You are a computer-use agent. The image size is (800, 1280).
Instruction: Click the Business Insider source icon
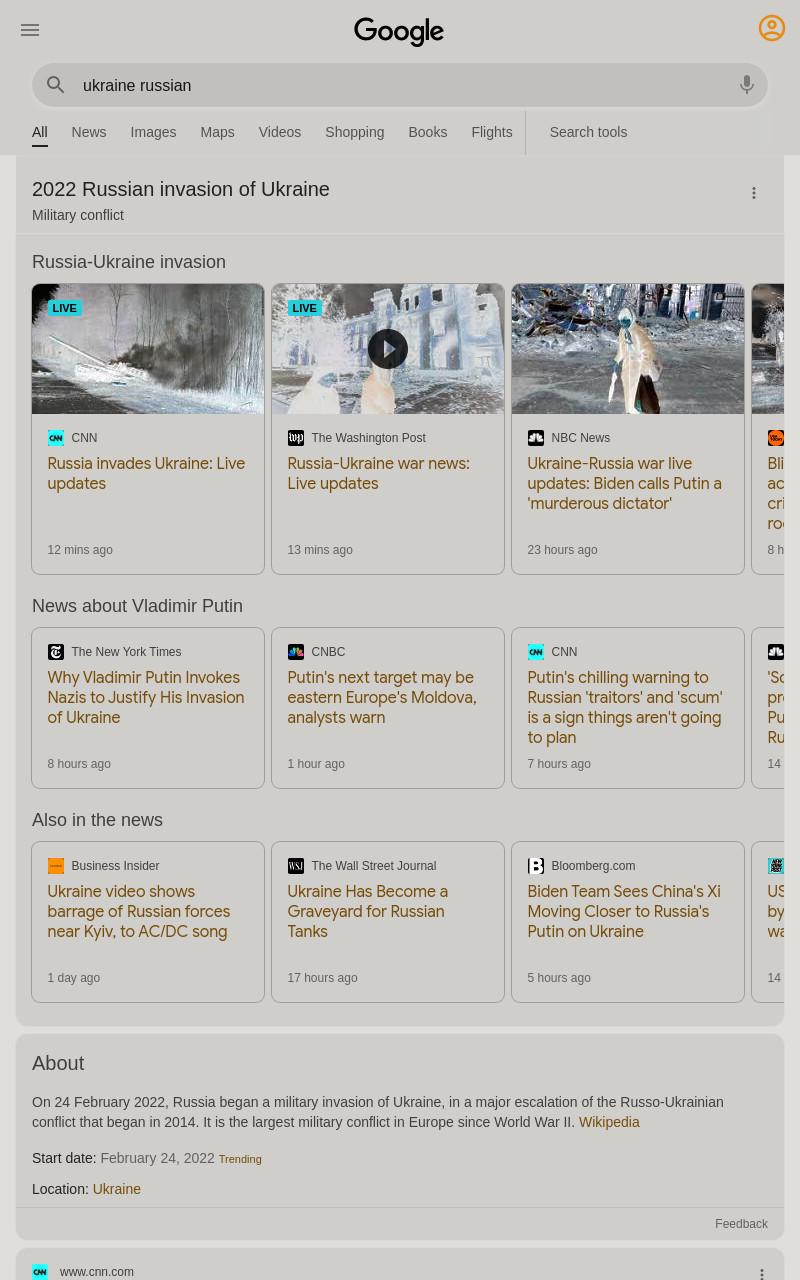pyautogui.click(x=56, y=866)
